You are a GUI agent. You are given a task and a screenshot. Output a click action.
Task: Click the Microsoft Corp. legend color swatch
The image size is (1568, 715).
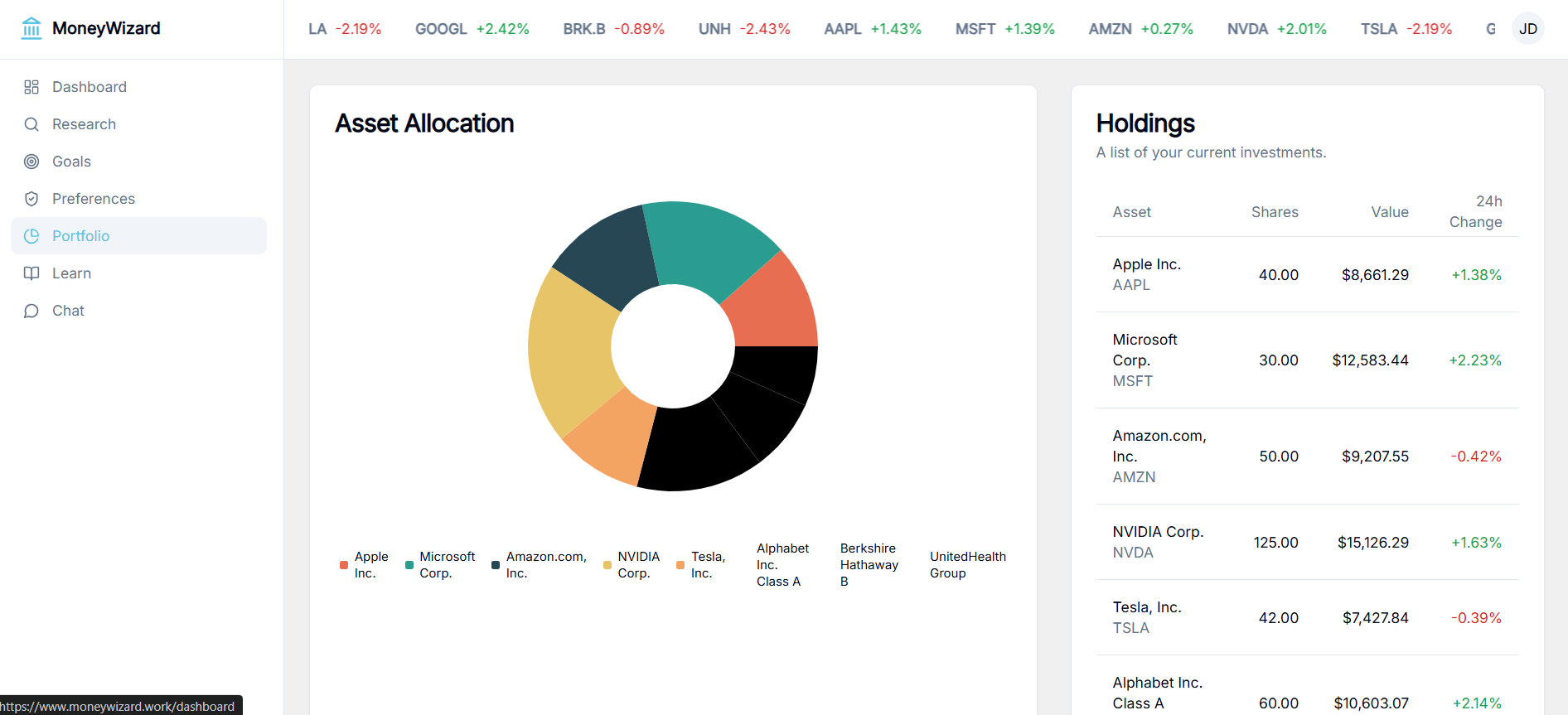pyautogui.click(x=409, y=565)
